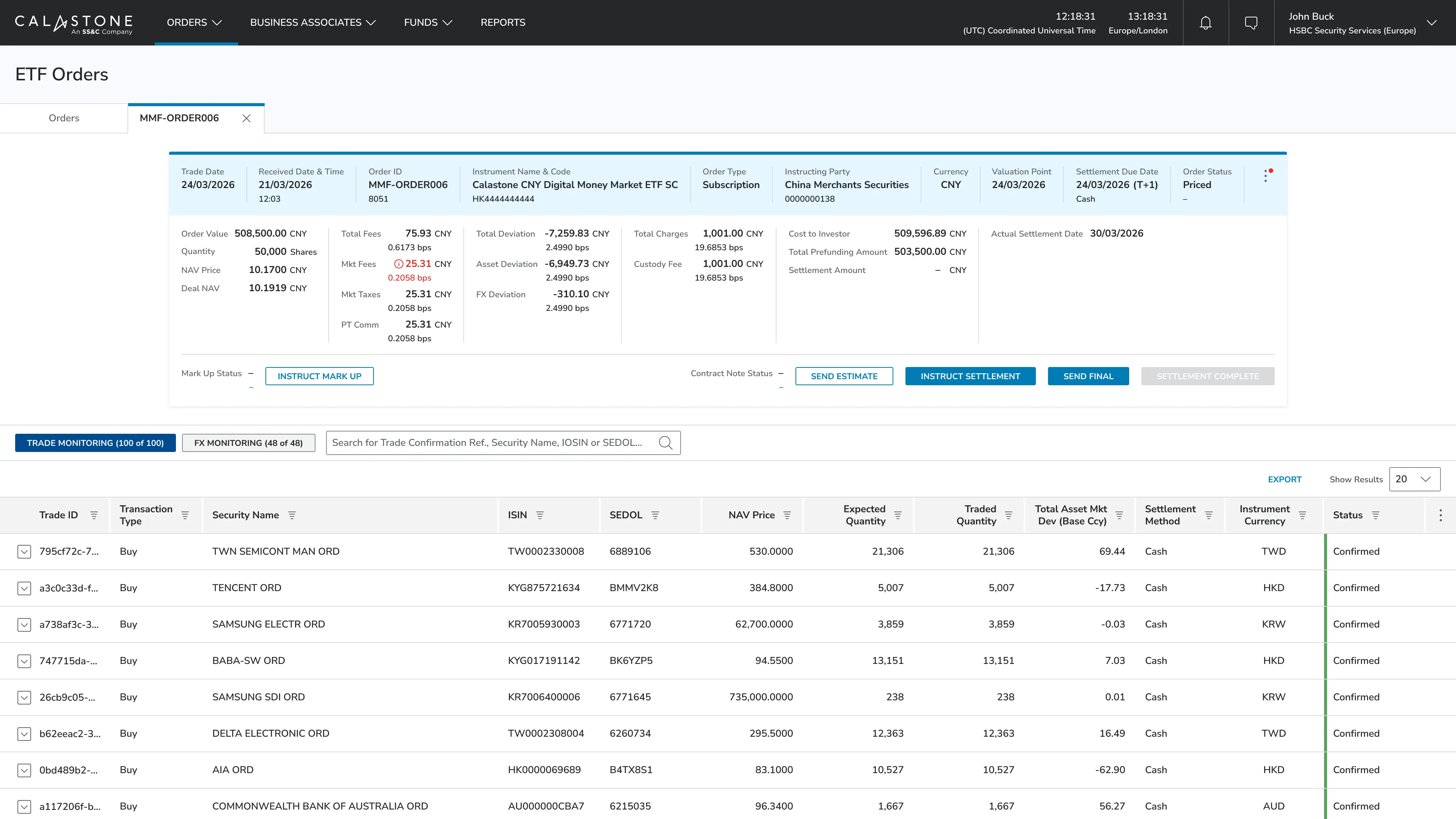Expand the AIA ORD trade row
The height and width of the screenshot is (819, 1456).
tap(24, 770)
